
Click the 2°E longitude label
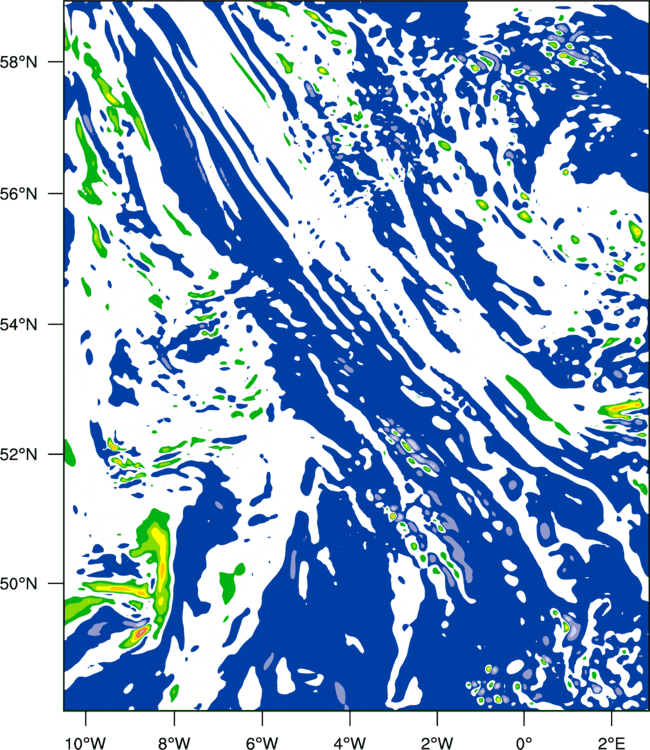pyautogui.click(x=612, y=742)
